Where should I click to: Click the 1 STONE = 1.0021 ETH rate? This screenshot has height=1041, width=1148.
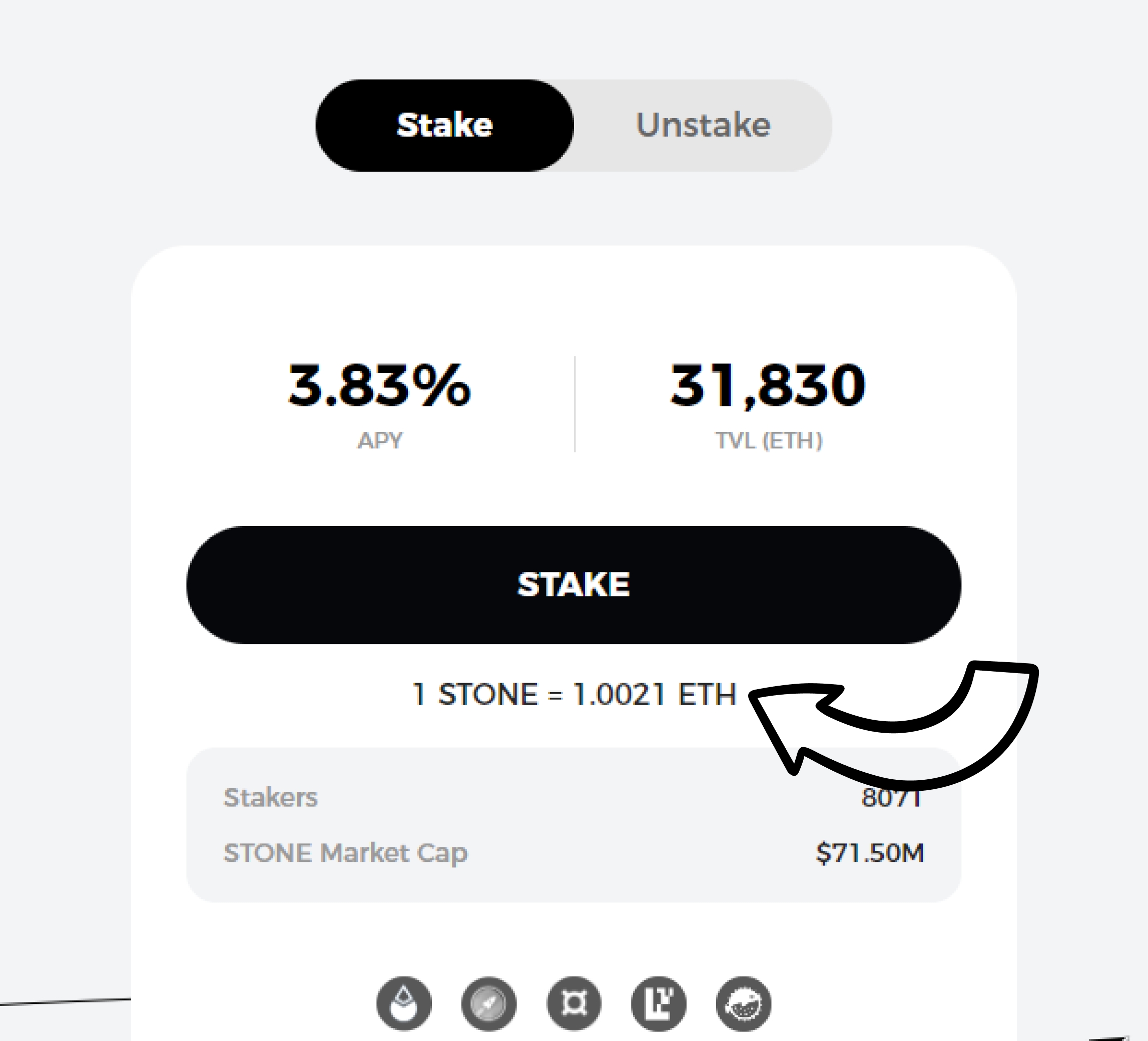[x=574, y=694]
